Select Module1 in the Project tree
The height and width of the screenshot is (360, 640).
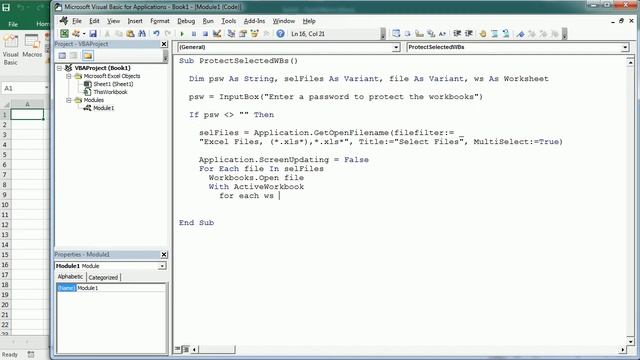point(103,108)
